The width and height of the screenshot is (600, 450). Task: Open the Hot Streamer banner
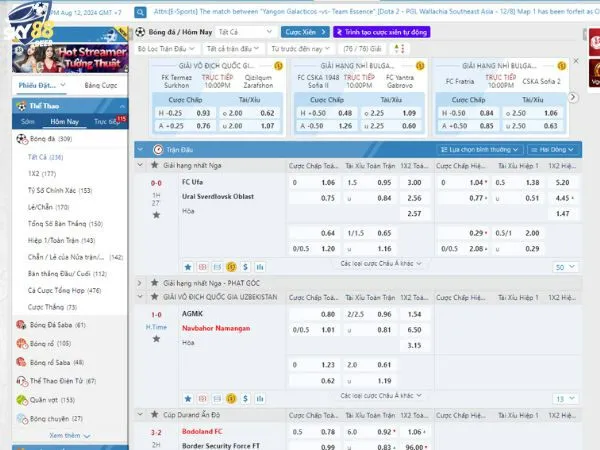70,58
